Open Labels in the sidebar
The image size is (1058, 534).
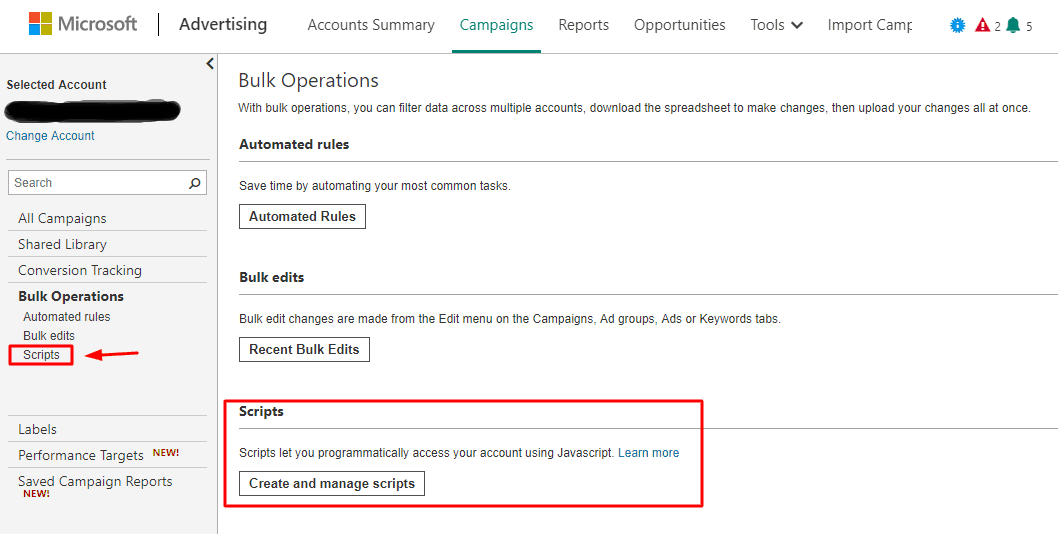point(37,429)
